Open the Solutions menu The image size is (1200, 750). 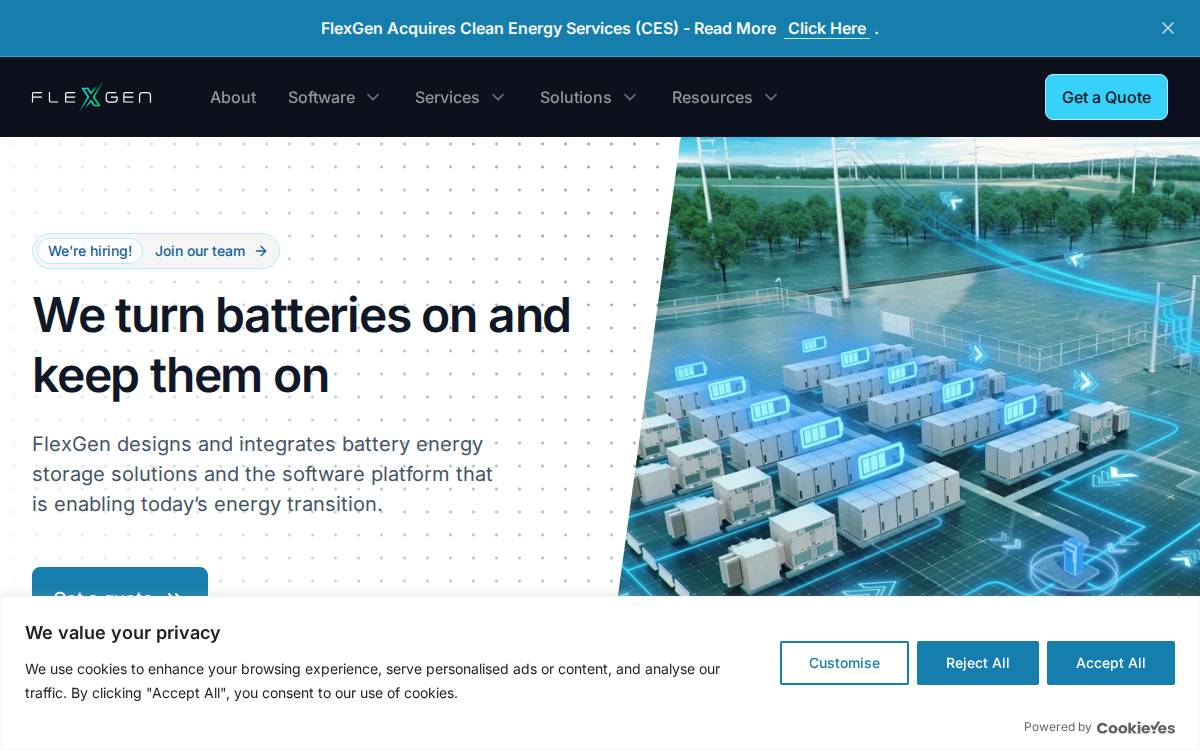point(576,97)
